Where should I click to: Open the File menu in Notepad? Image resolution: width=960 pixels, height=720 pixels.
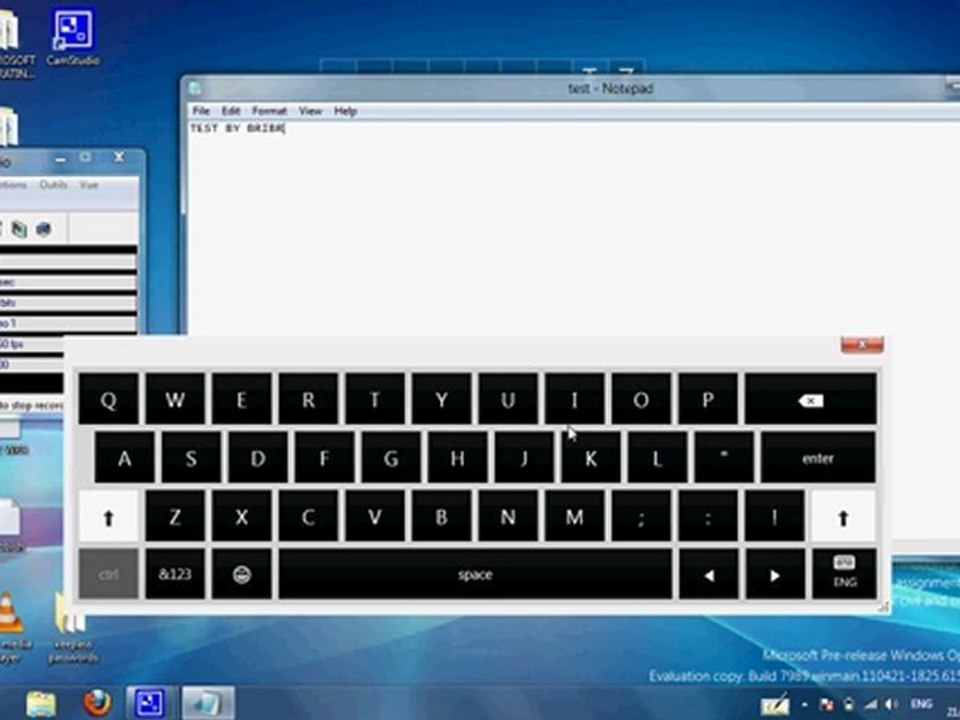point(201,111)
